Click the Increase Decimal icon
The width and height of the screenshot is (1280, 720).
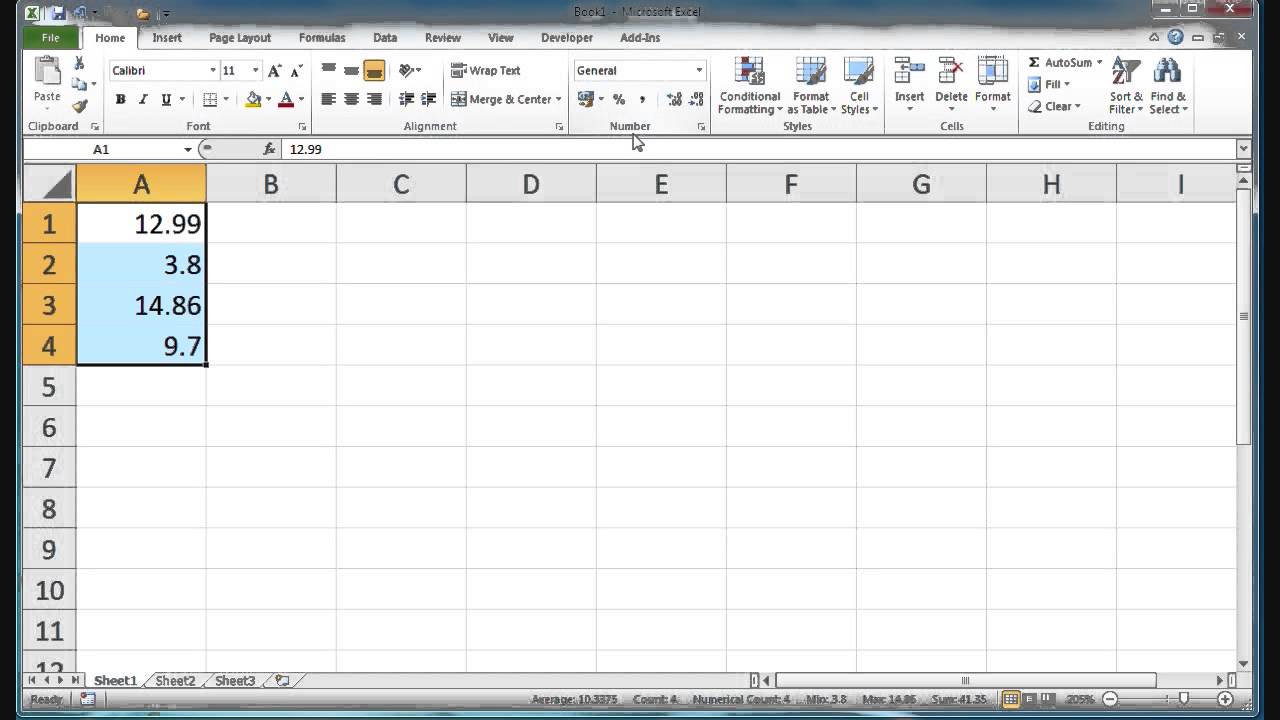pos(674,99)
